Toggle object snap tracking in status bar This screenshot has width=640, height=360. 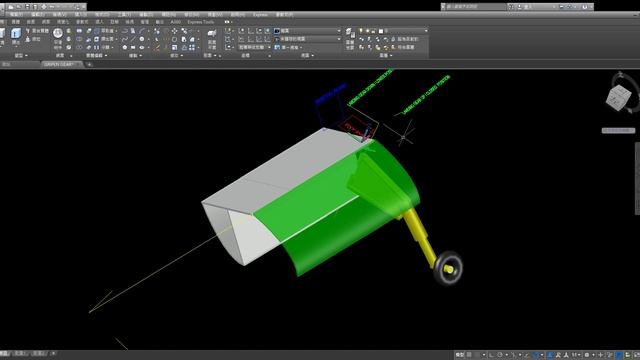click(527, 355)
